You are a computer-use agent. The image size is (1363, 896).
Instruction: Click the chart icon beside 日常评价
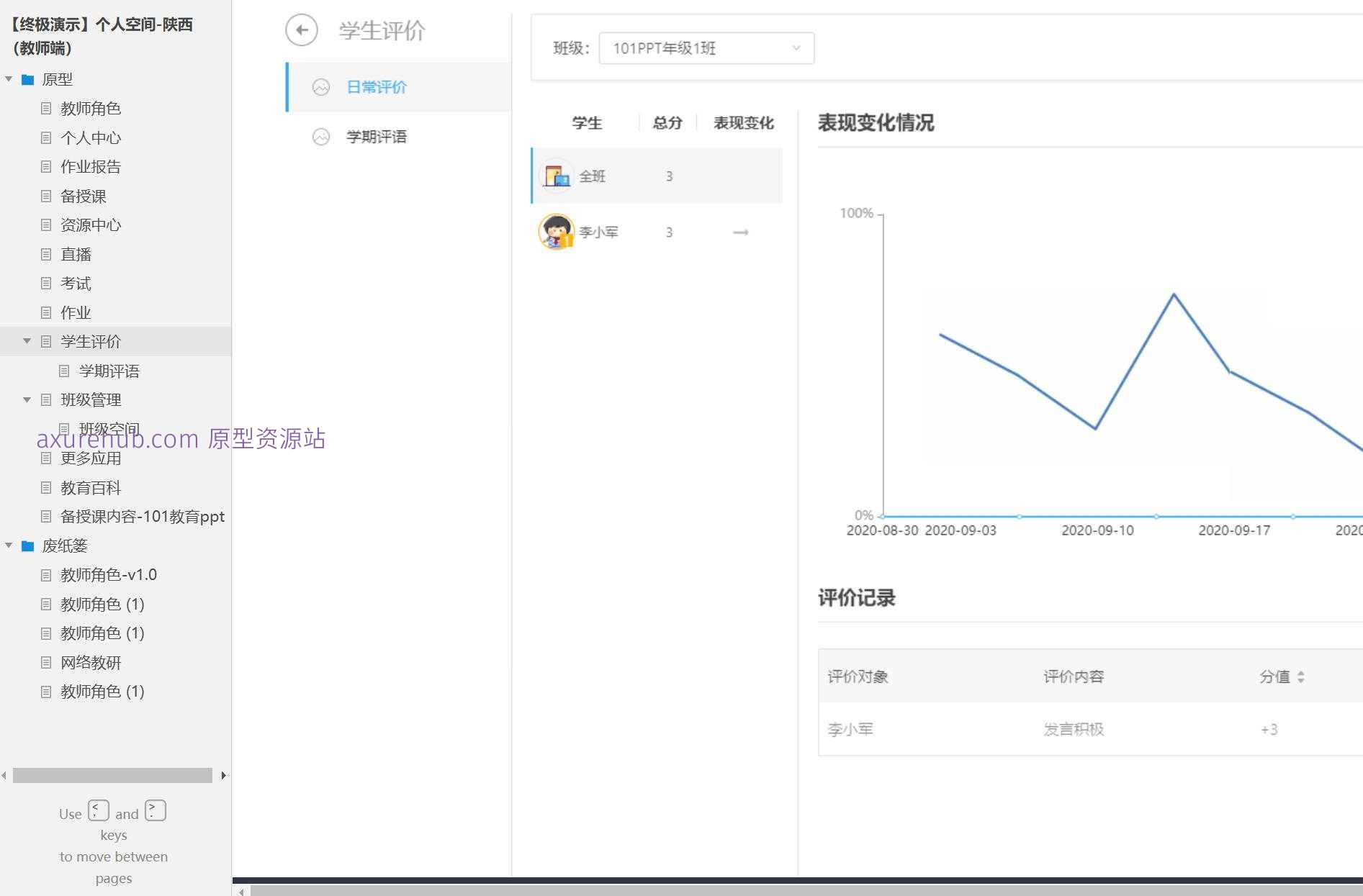[x=320, y=86]
